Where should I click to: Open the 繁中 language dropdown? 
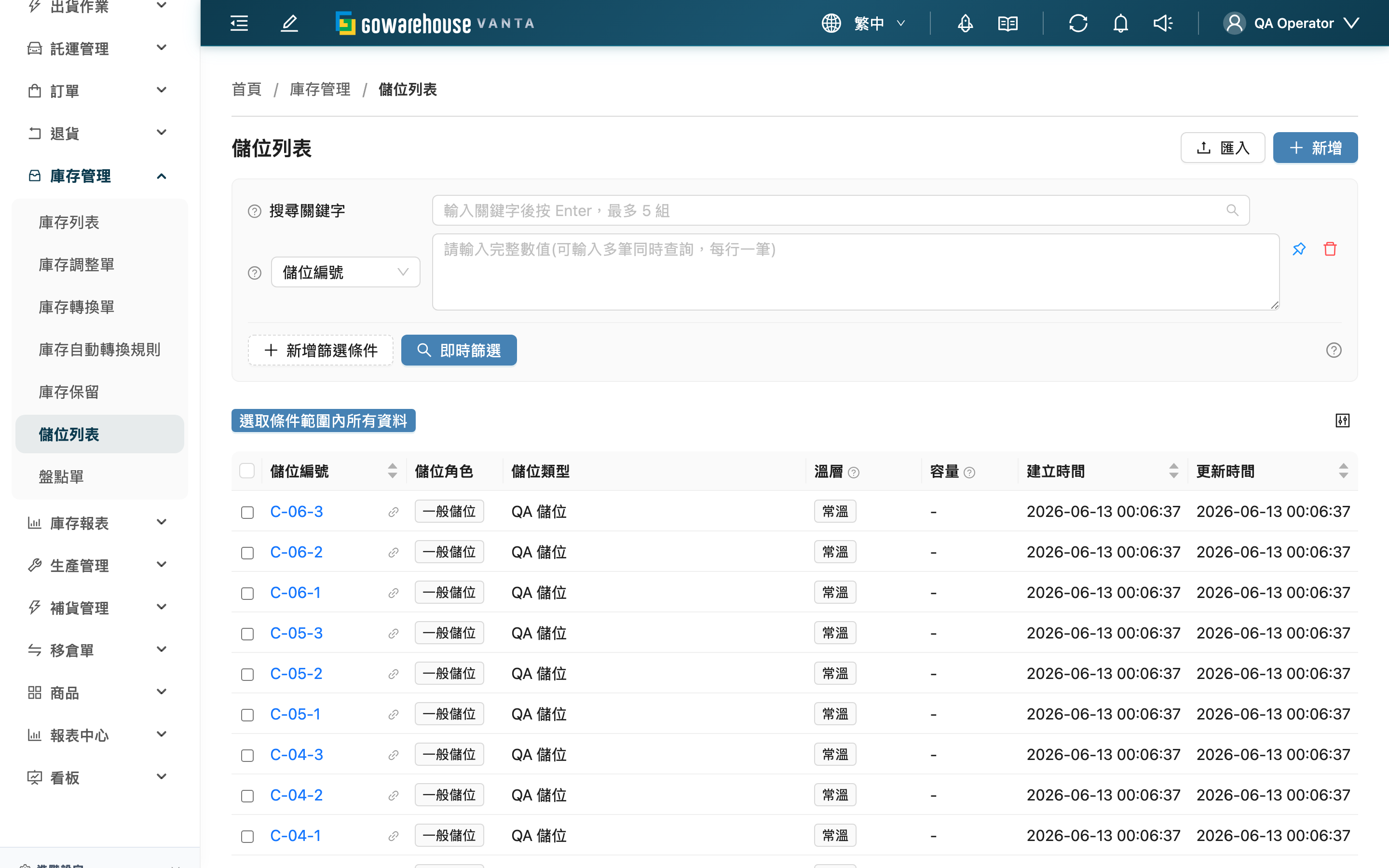pos(863,24)
